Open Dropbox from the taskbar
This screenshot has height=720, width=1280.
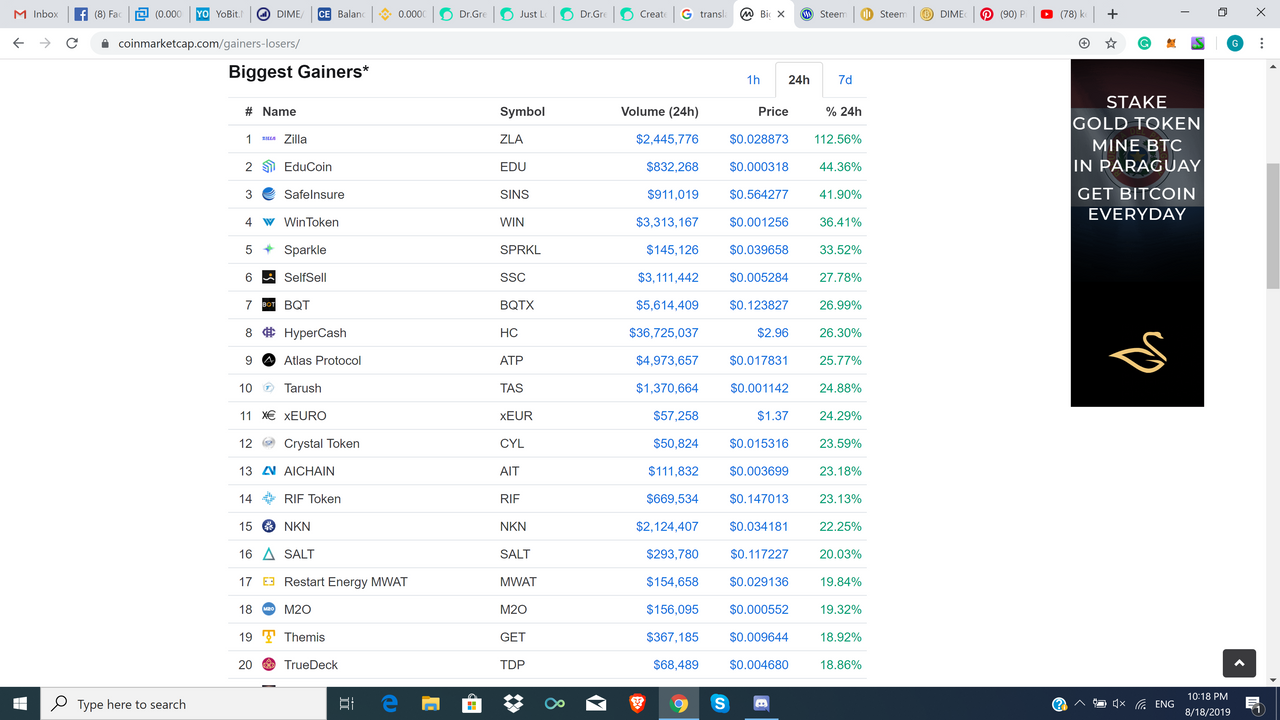point(513,704)
